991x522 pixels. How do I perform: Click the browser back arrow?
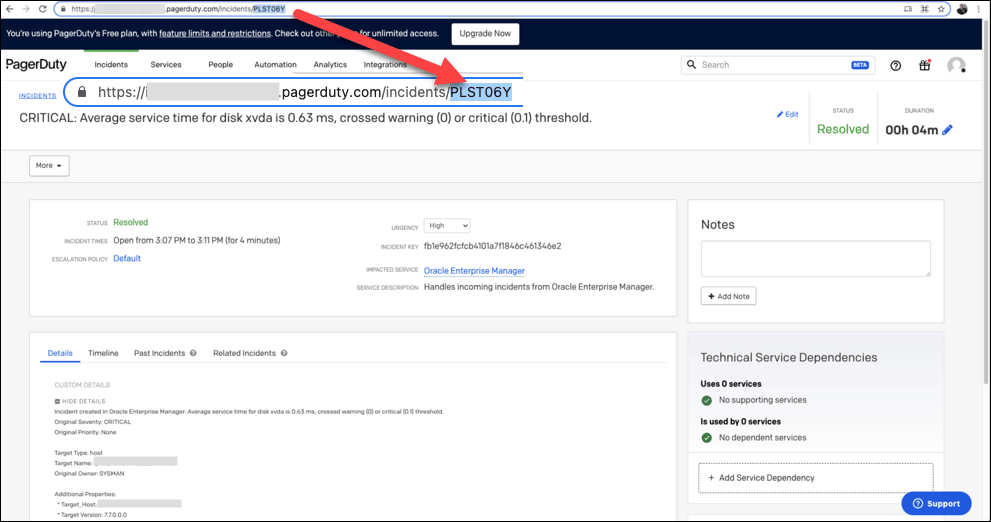point(9,9)
